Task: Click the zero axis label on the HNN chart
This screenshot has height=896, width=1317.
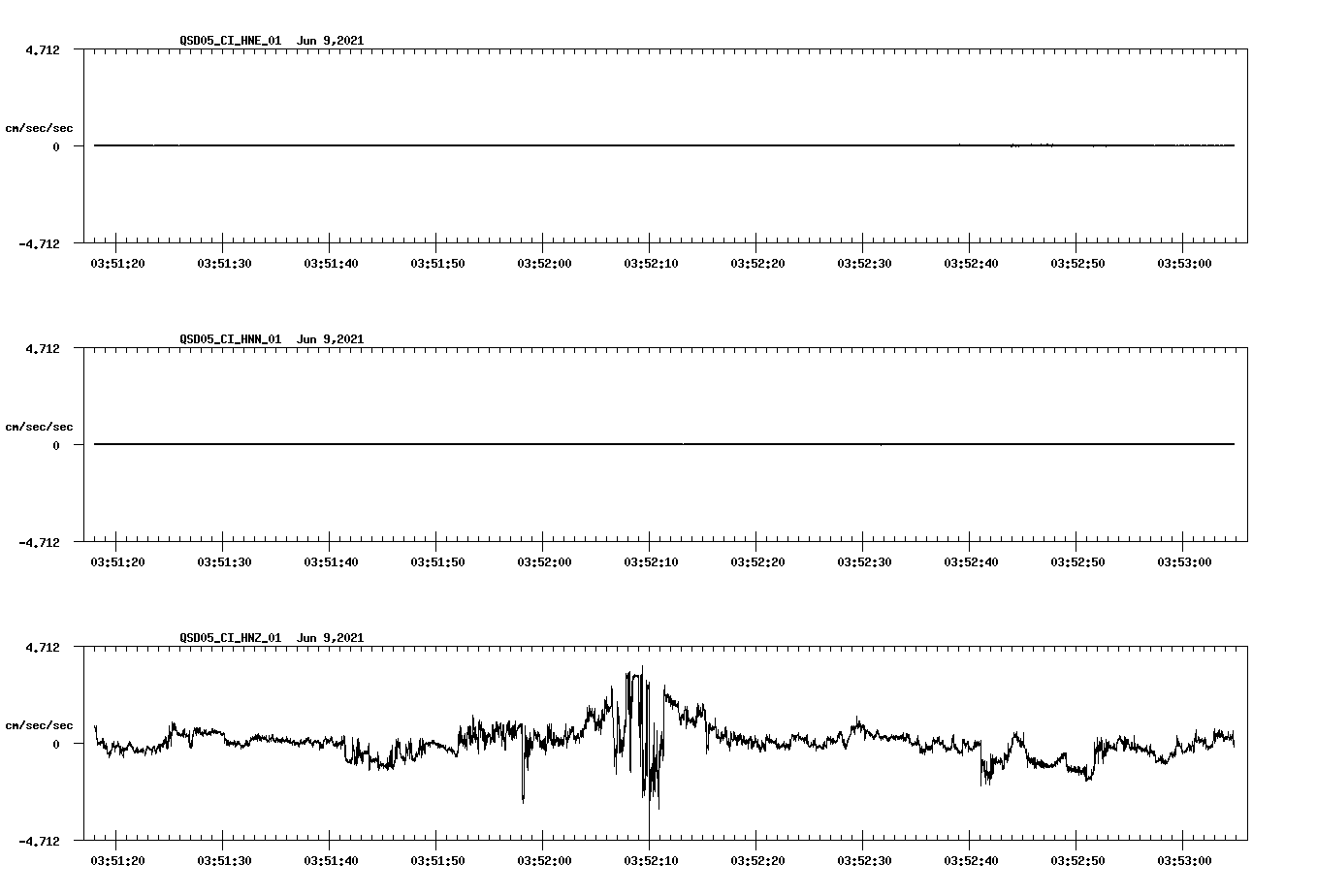Action: click(56, 445)
